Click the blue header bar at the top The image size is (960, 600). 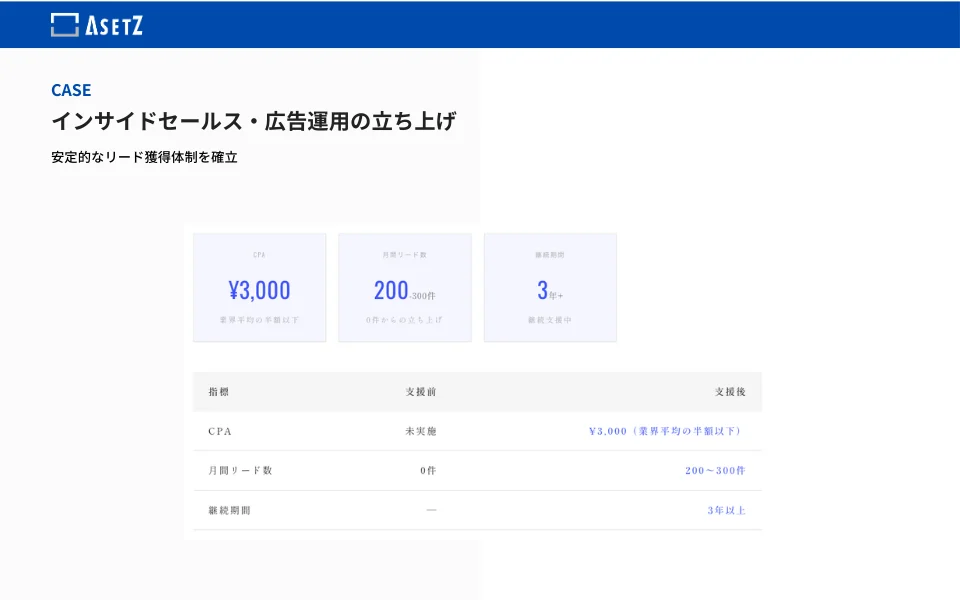coord(480,25)
